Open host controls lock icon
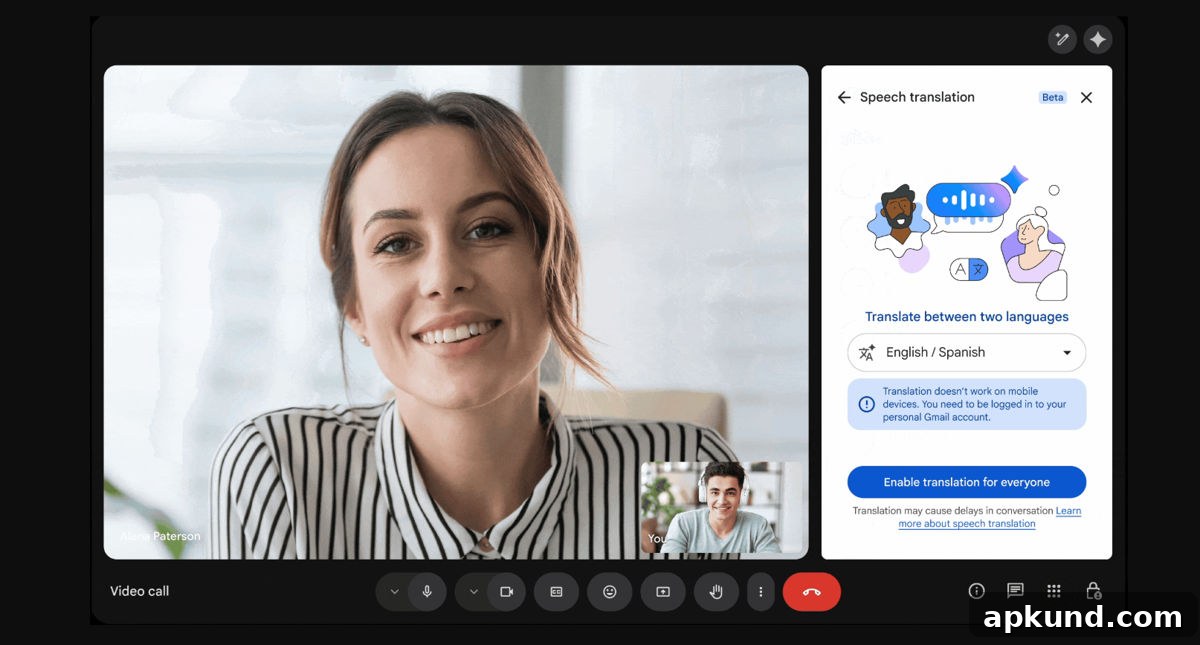The height and width of the screenshot is (645, 1200). pos(1093,591)
